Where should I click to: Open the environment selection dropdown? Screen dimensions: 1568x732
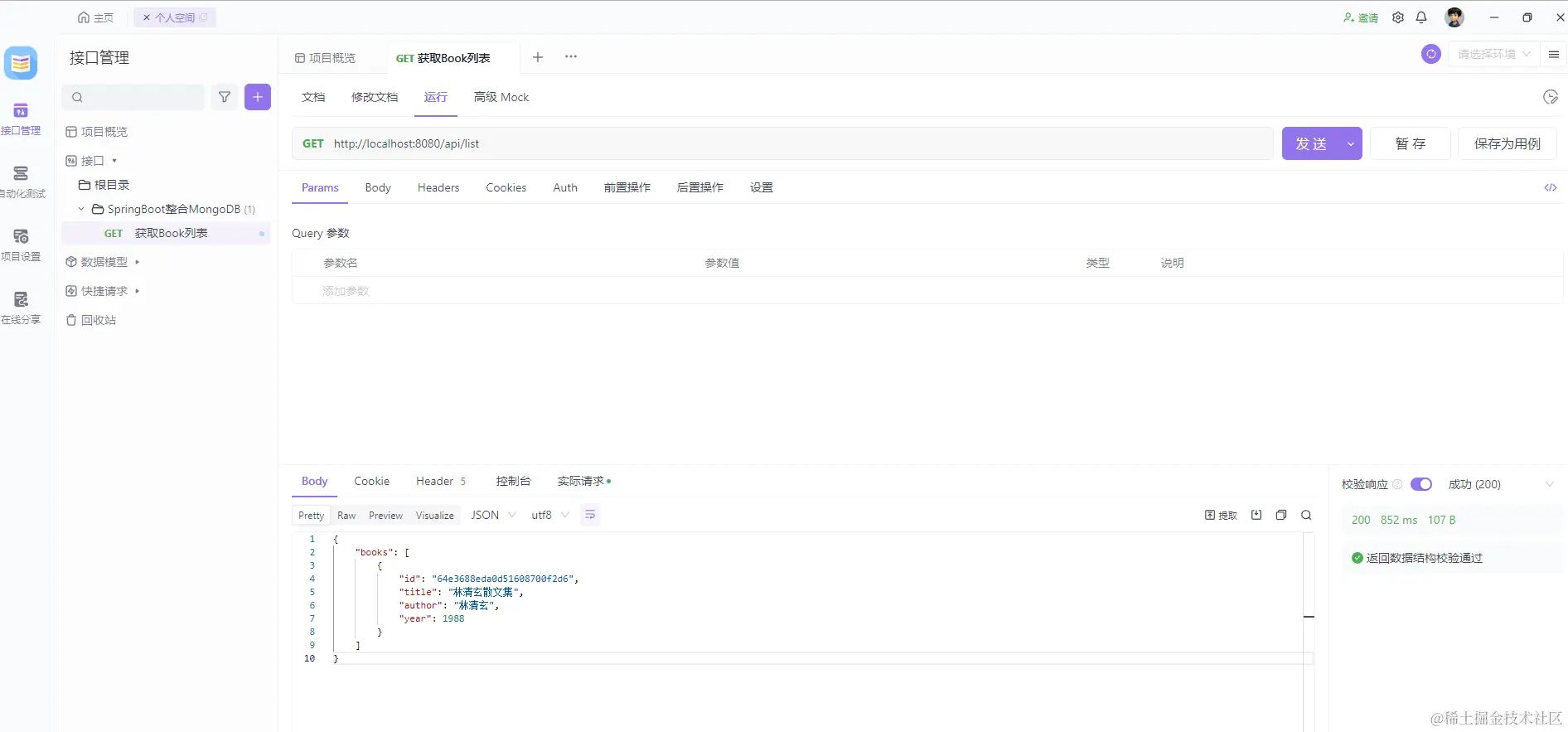(1494, 54)
